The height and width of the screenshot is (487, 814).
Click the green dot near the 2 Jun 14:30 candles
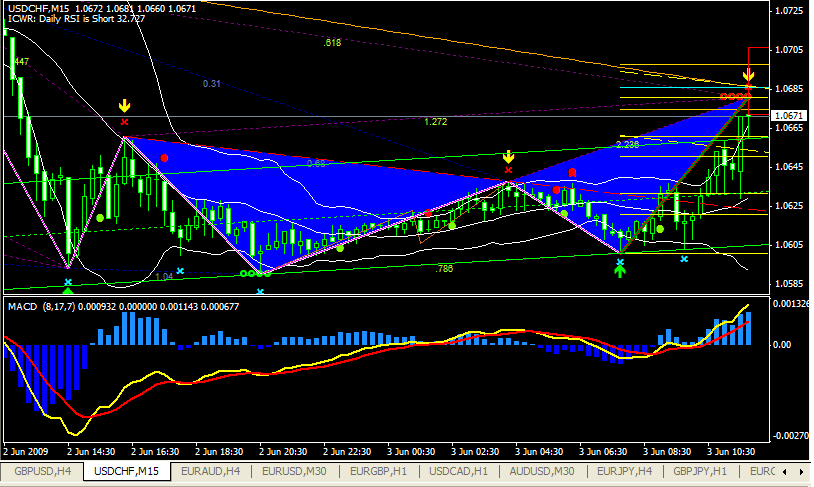tap(100, 218)
